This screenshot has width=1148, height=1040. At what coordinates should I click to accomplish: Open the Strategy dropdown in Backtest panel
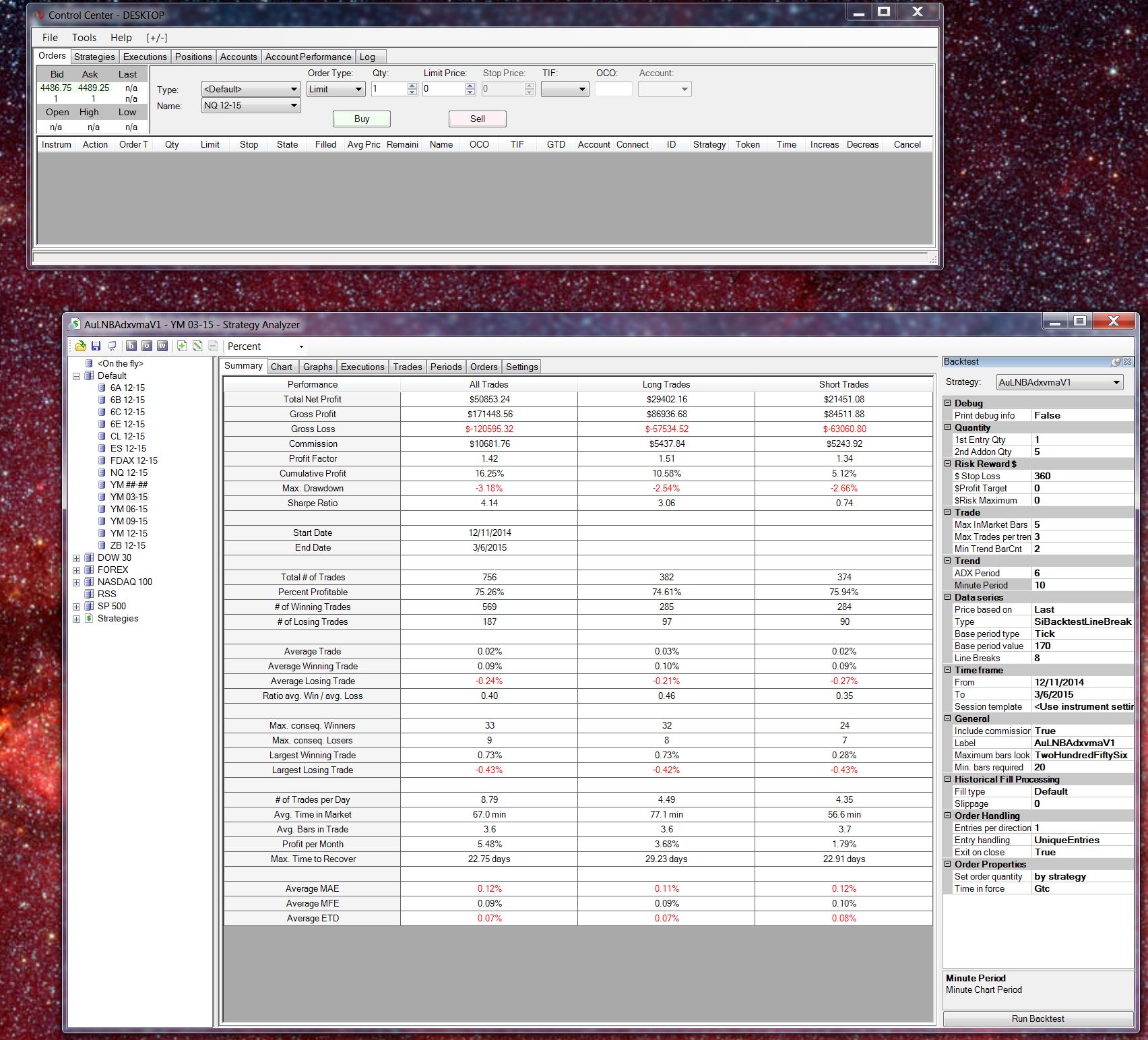(1060, 382)
